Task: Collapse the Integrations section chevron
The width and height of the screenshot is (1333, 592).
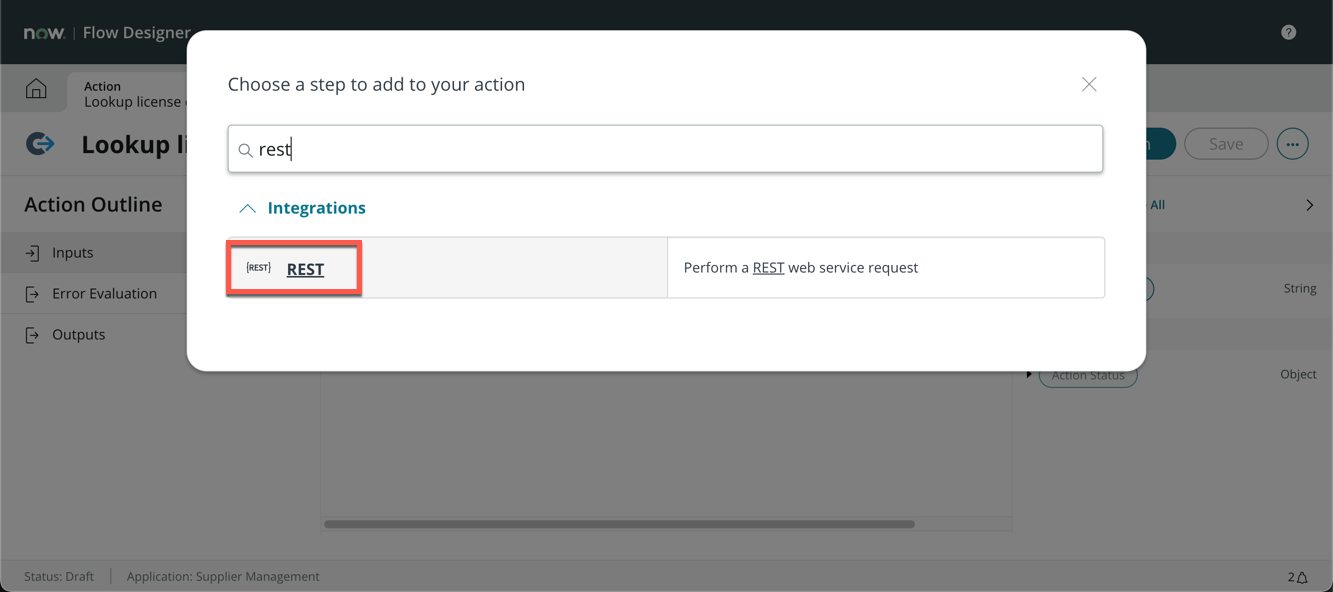Action: [247, 208]
